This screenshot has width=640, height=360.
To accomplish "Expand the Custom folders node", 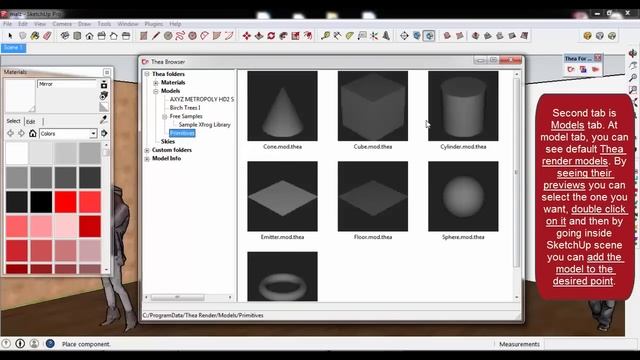I will click(147, 150).
